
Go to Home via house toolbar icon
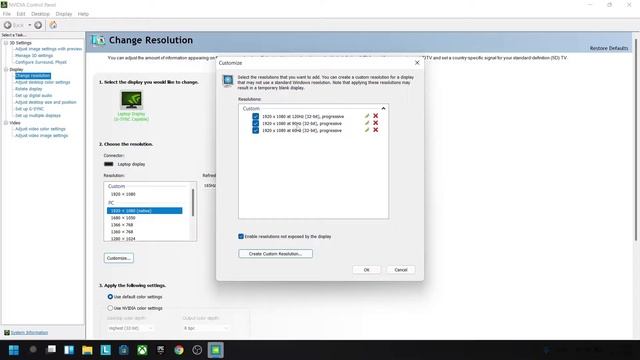click(x=53, y=25)
